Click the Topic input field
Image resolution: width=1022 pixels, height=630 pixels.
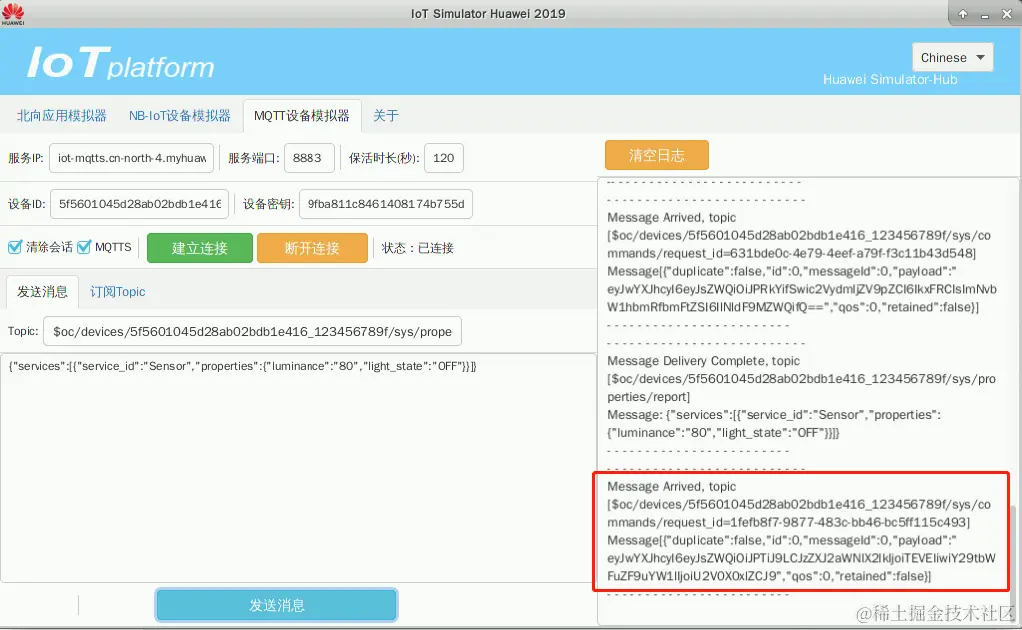(x=252, y=331)
